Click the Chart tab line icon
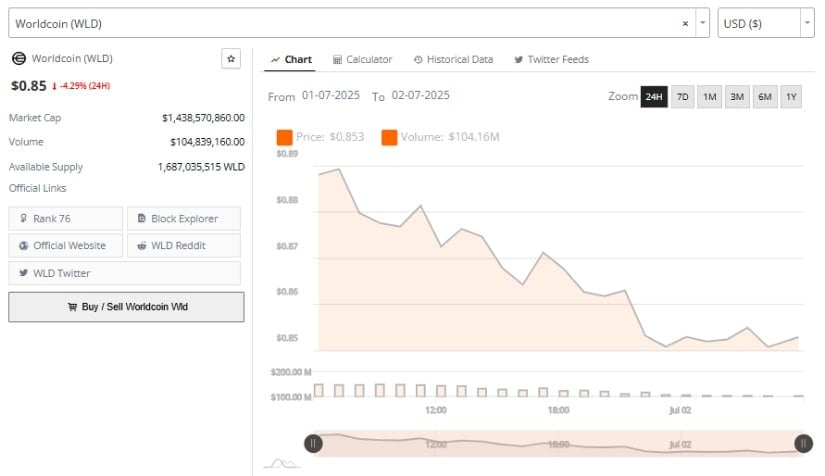Screen dimensions: 825x476 [x=275, y=59]
